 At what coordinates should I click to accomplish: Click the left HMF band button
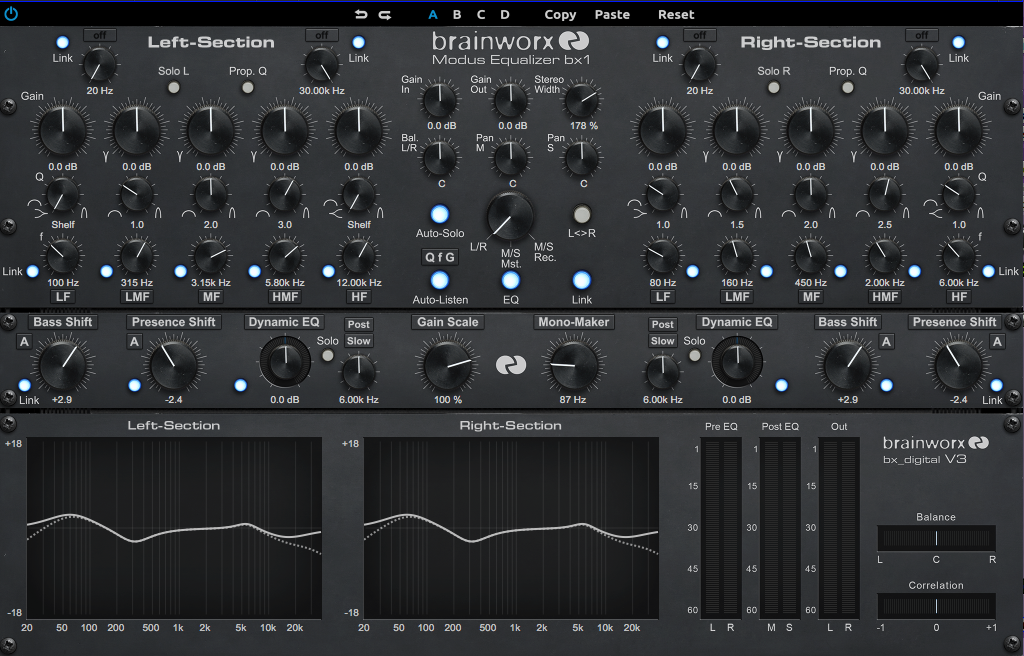click(x=285, y=297)
